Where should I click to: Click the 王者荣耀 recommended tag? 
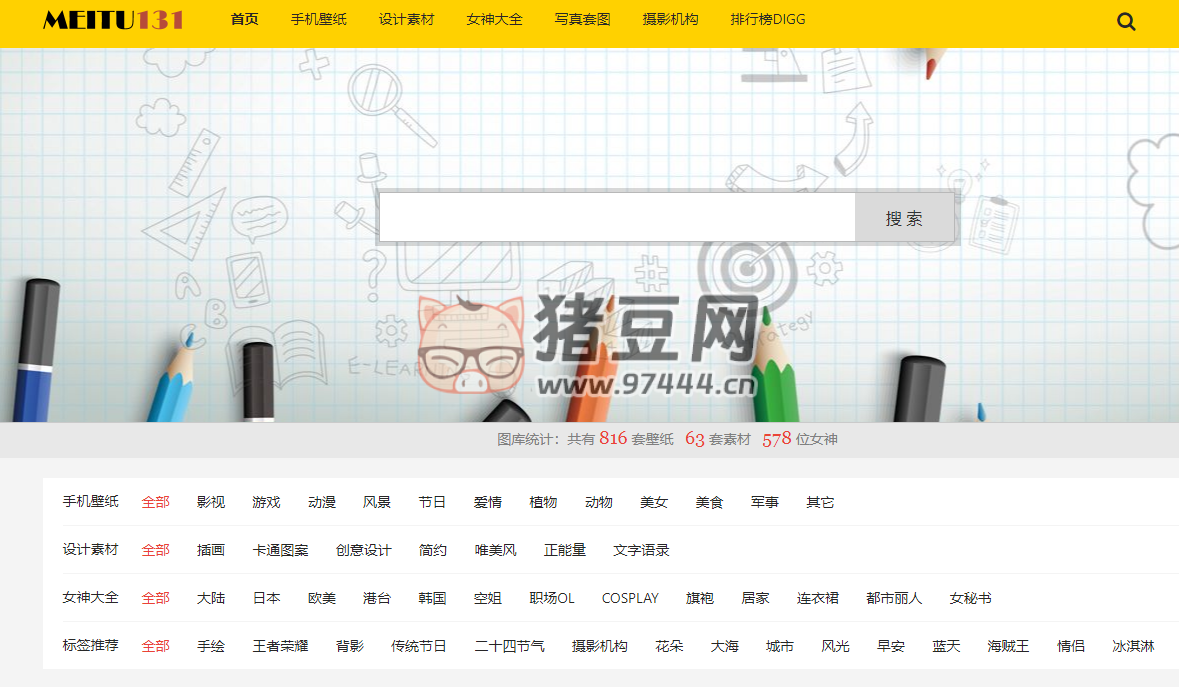(x=280, y=646)
